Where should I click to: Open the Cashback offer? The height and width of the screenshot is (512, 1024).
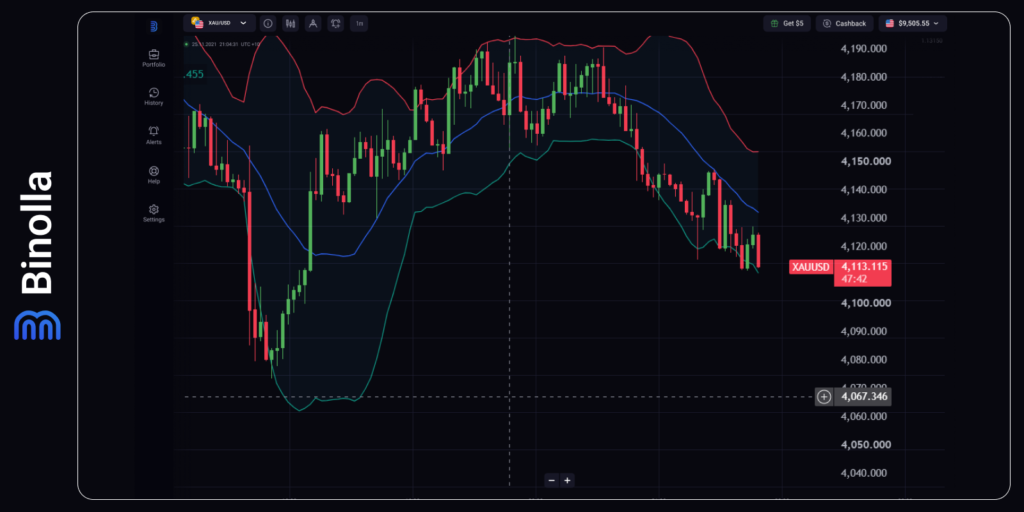(845, 24)
